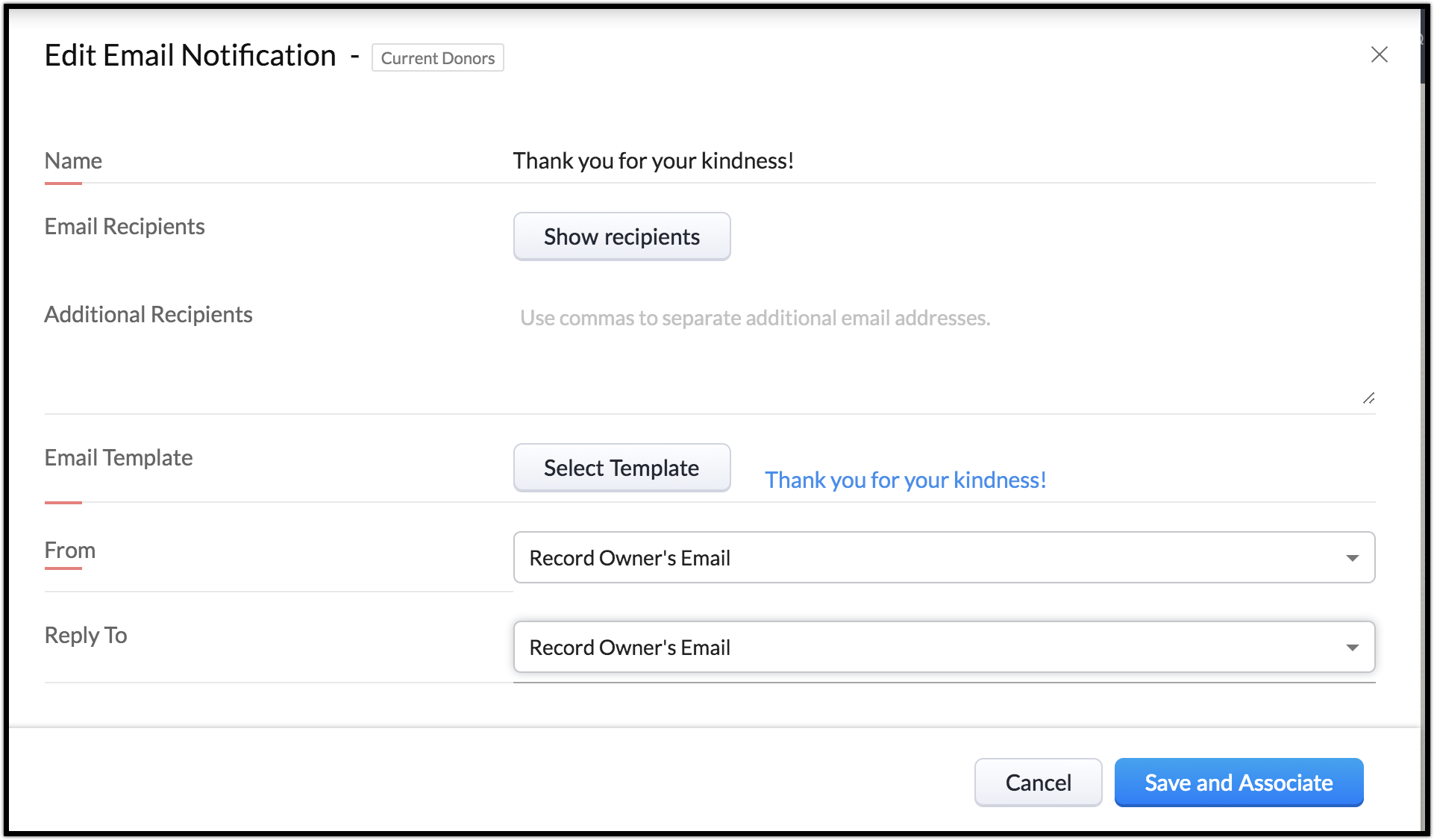Open the 'Thank you for your kindness!' template link

click(905, 480)
